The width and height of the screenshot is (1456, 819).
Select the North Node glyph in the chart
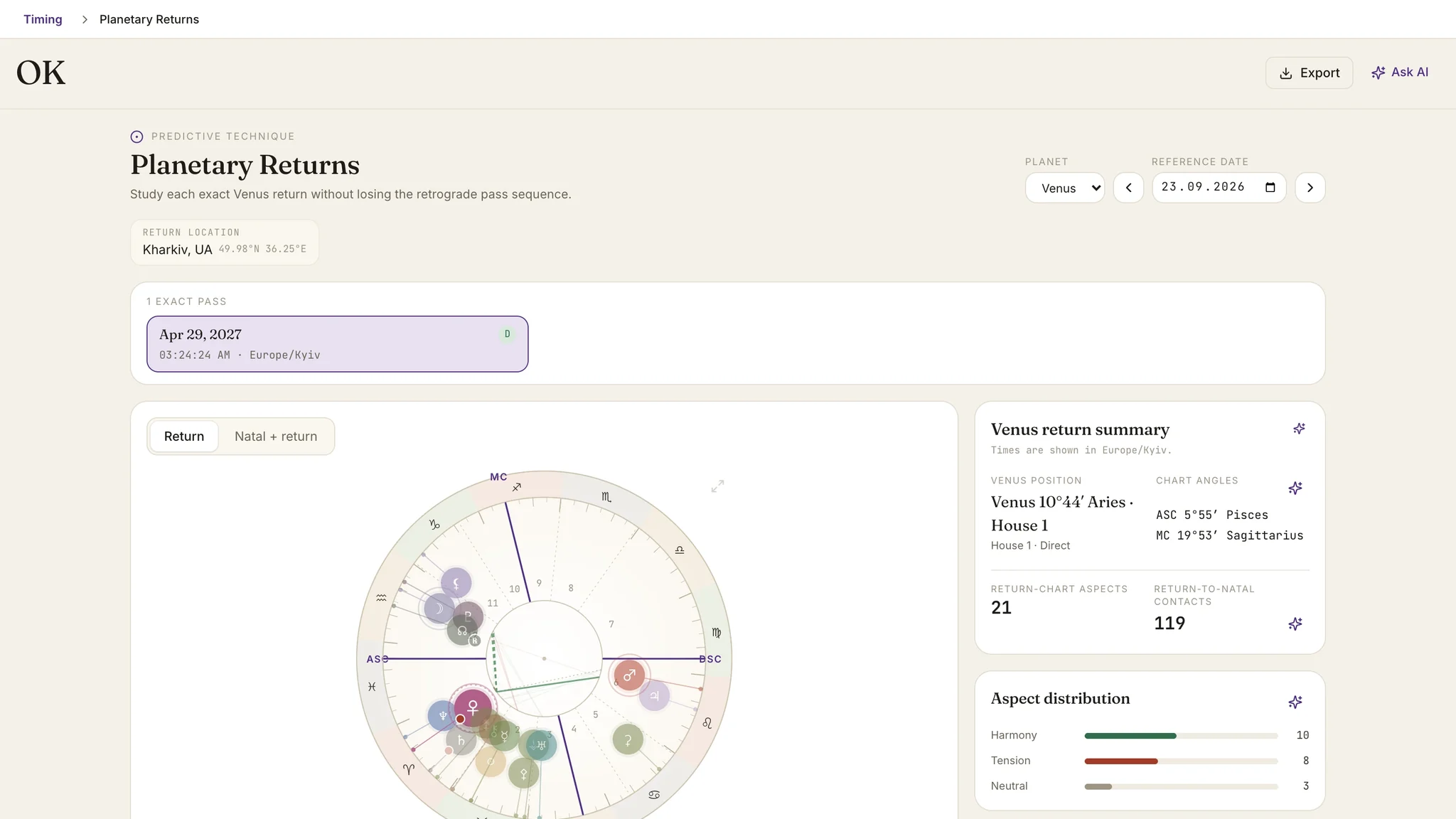[x=462, y=631]
